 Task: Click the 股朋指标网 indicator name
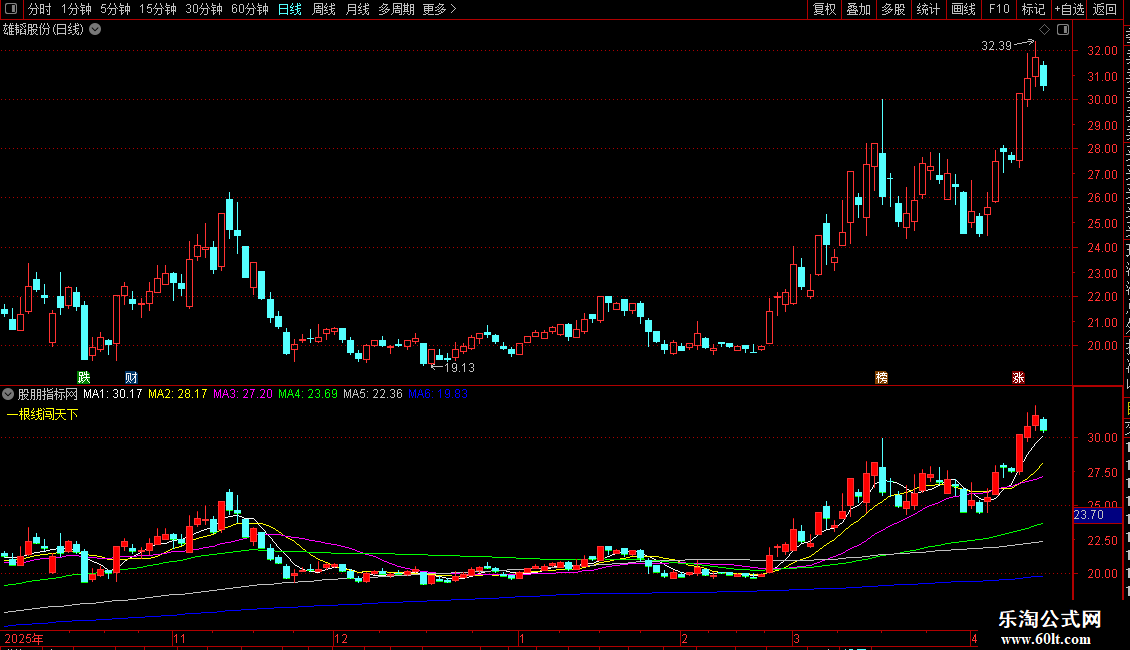[x=48, y=394]
